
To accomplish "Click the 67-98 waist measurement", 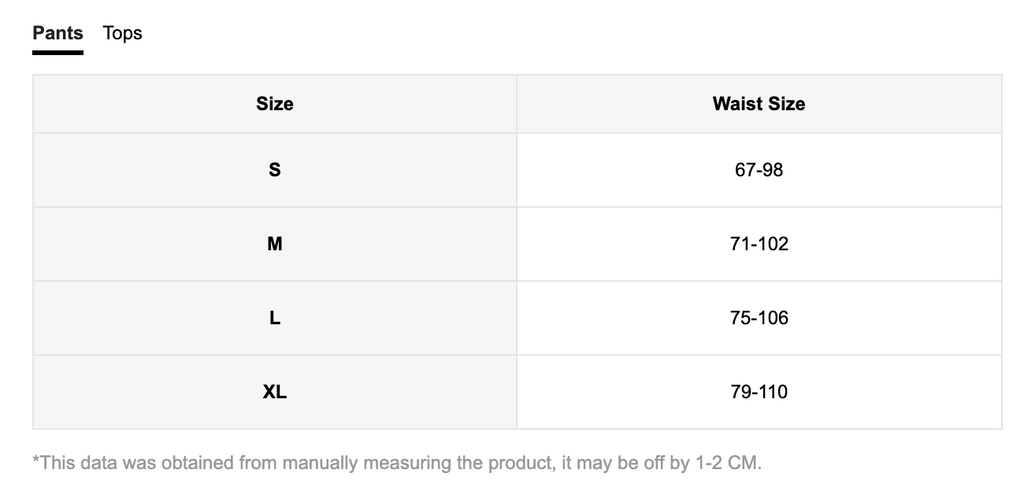I will pos(758,170).
